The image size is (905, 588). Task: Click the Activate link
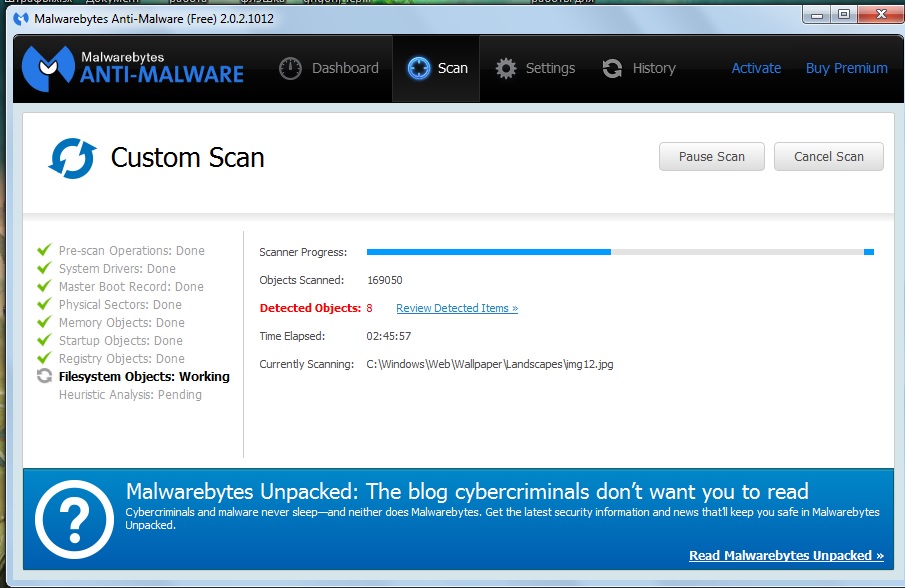[x=756, y=68]
